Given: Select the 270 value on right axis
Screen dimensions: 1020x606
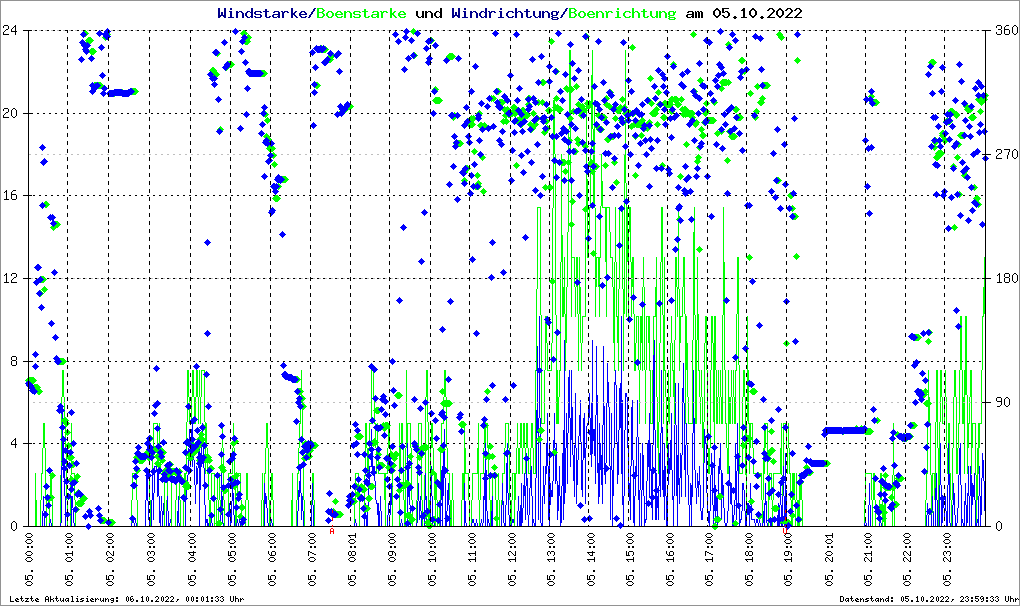Looking at the screenshot, I should (x=1004, y=154).
